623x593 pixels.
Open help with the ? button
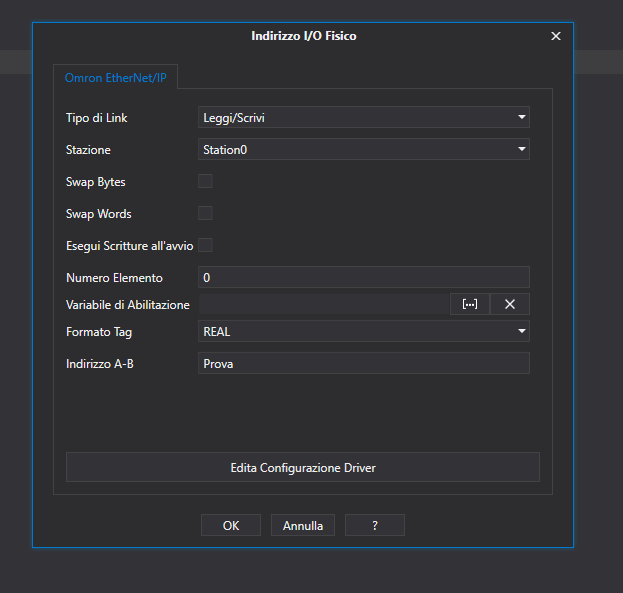click(375, 525)
